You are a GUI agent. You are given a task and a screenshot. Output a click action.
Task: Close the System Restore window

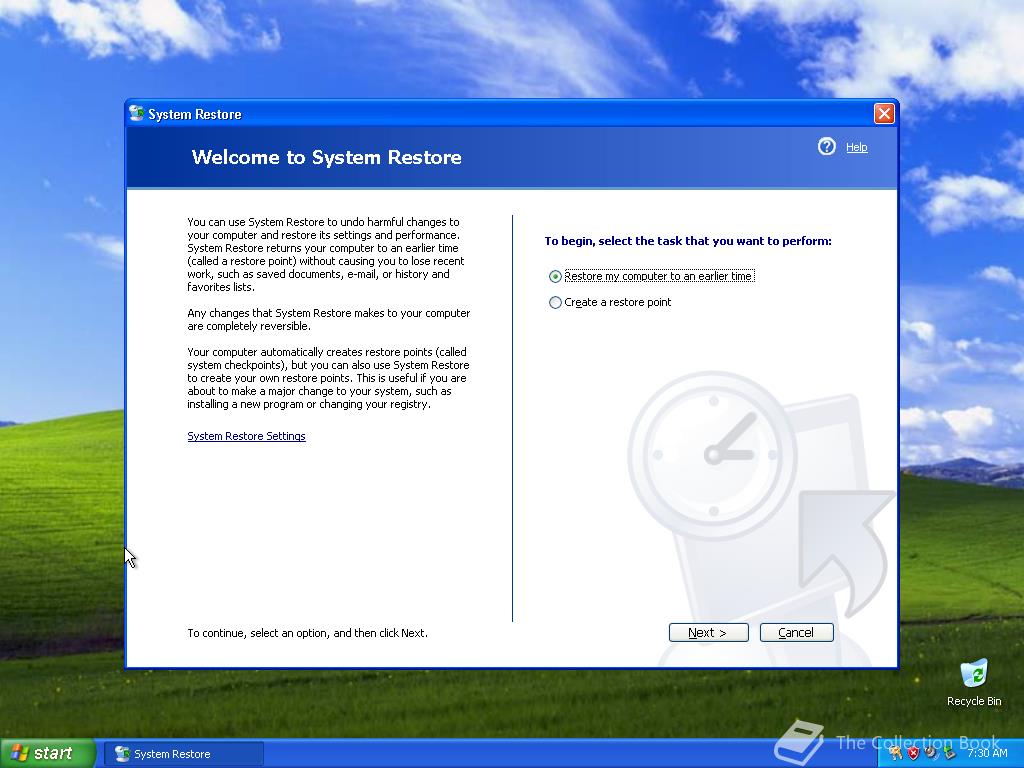point(884,114)
